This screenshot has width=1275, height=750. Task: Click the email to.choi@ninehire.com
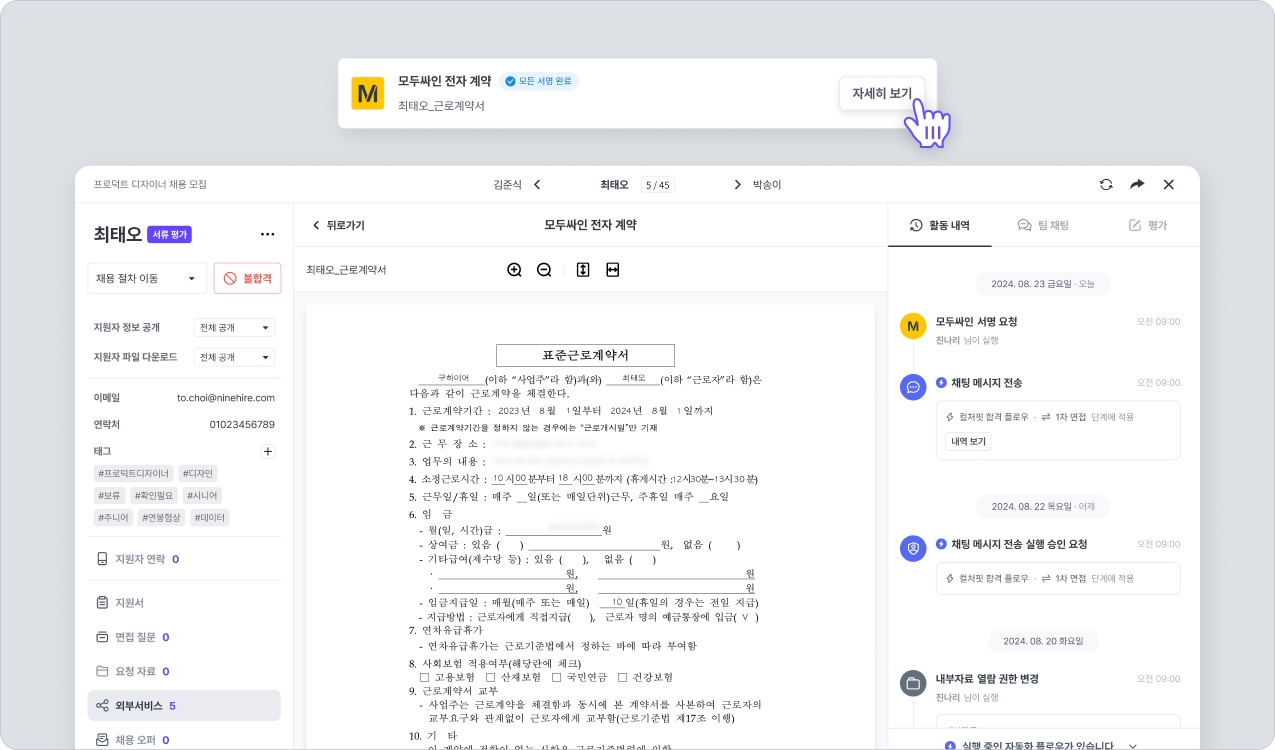(226, 397)
